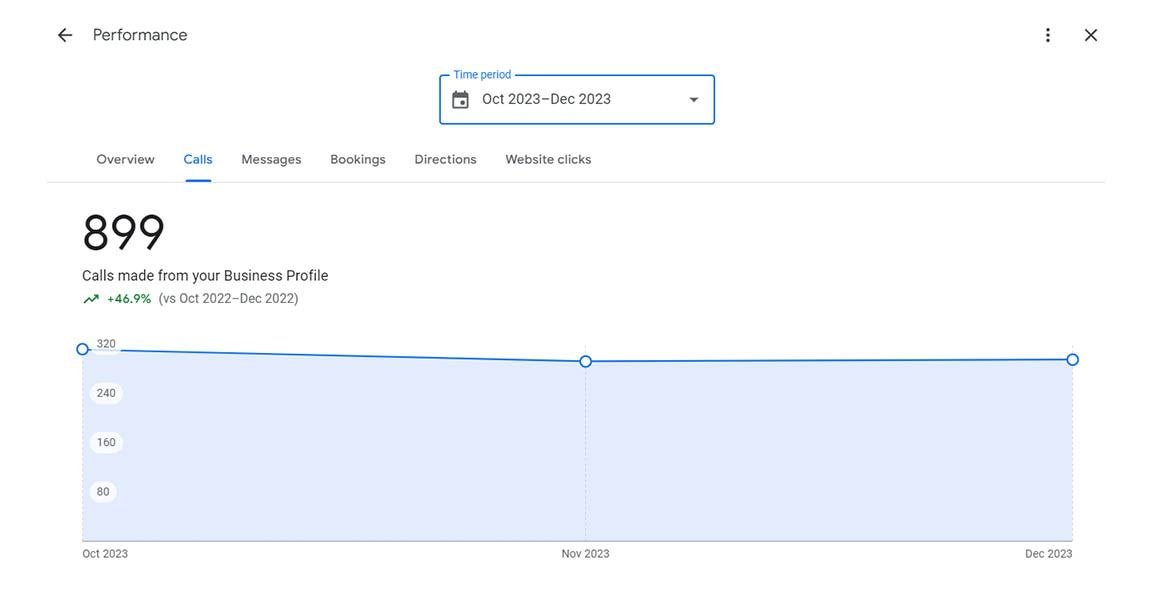The image size is (1158, 600).
Task: Click the Nov 2023 data point on chart
Action: tap(586, 361)
